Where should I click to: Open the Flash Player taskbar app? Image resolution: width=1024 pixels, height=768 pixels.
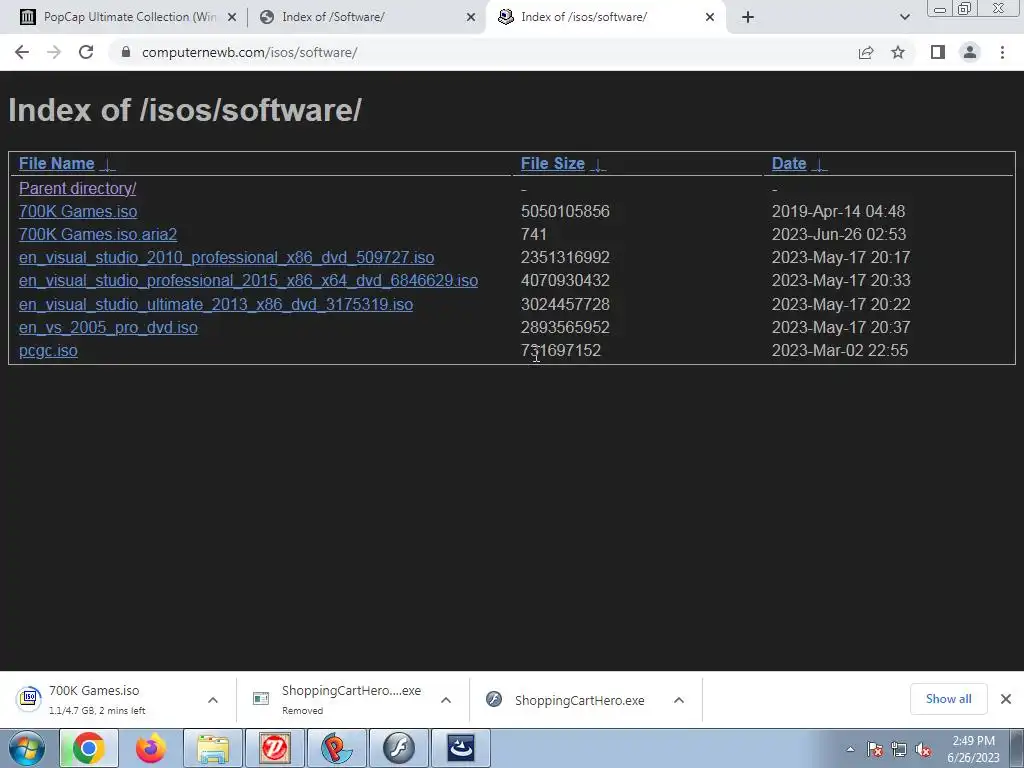(x=398, y=748)
